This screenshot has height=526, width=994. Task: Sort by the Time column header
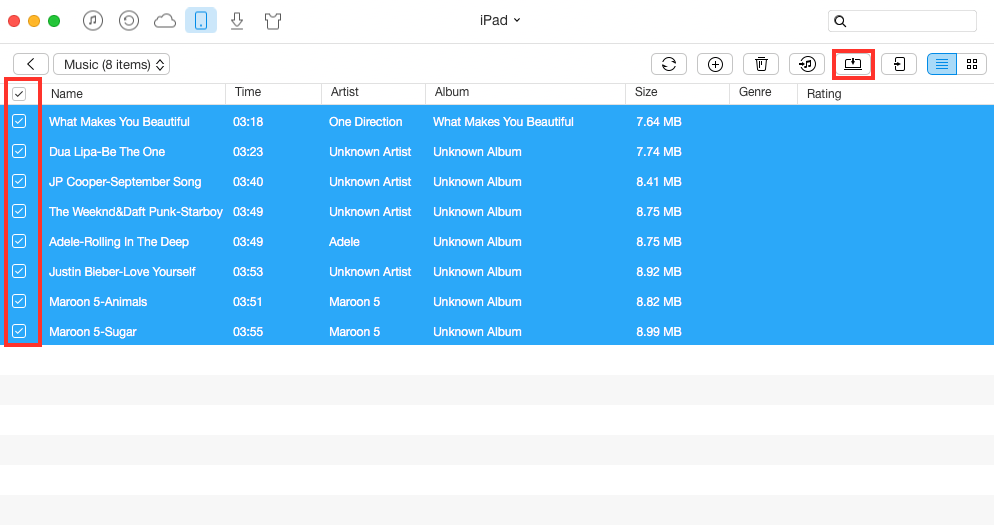248,92
